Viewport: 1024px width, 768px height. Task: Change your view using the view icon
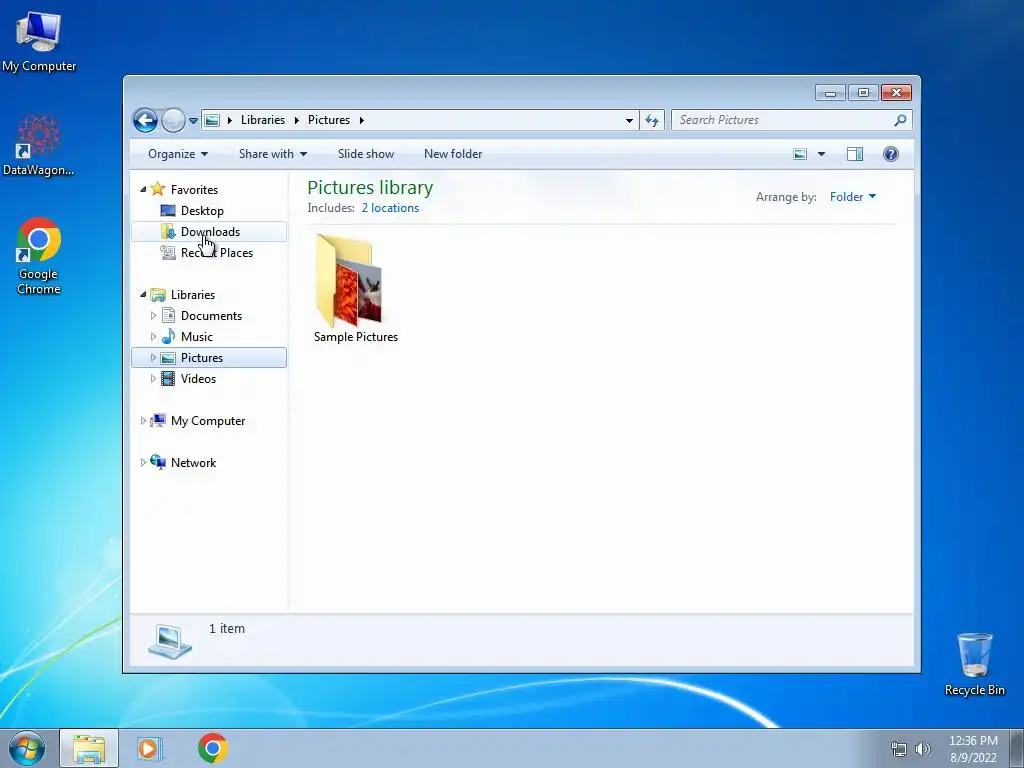[x=800, y=154]
